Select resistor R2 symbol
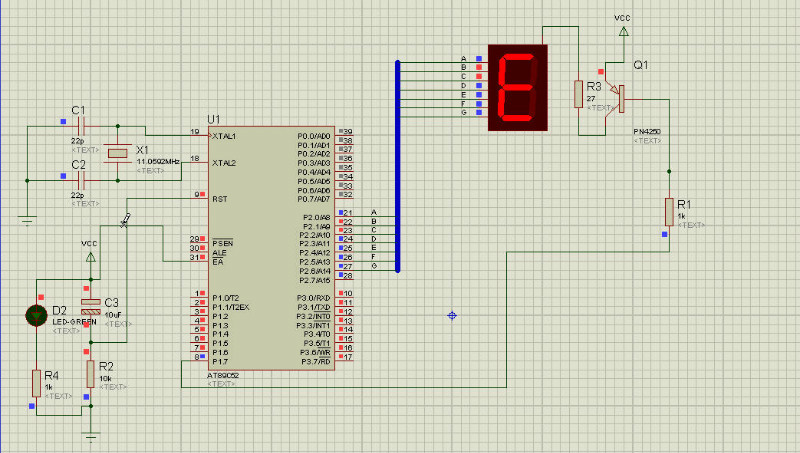800x453 pixels. pos(91,375)
